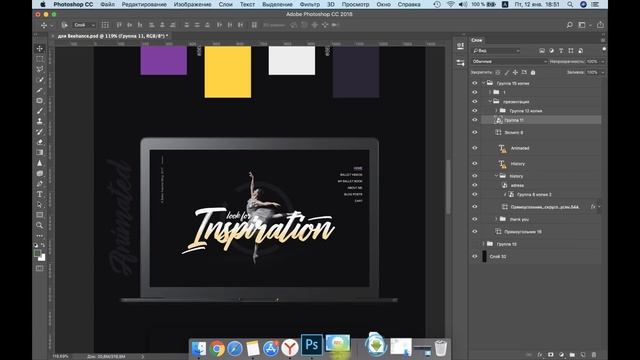Toggle layer filtering switch on or off

604,50
